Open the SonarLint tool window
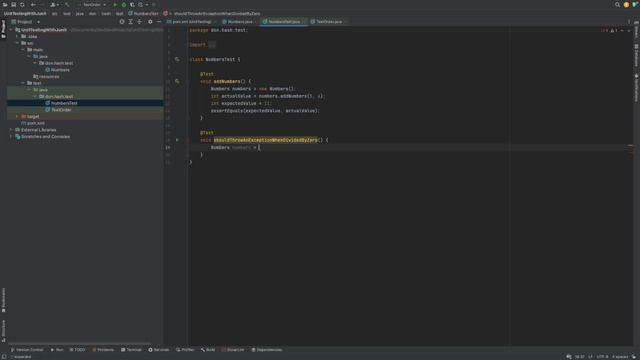Screen dimensions: 640x360 (x=233, y=350)
